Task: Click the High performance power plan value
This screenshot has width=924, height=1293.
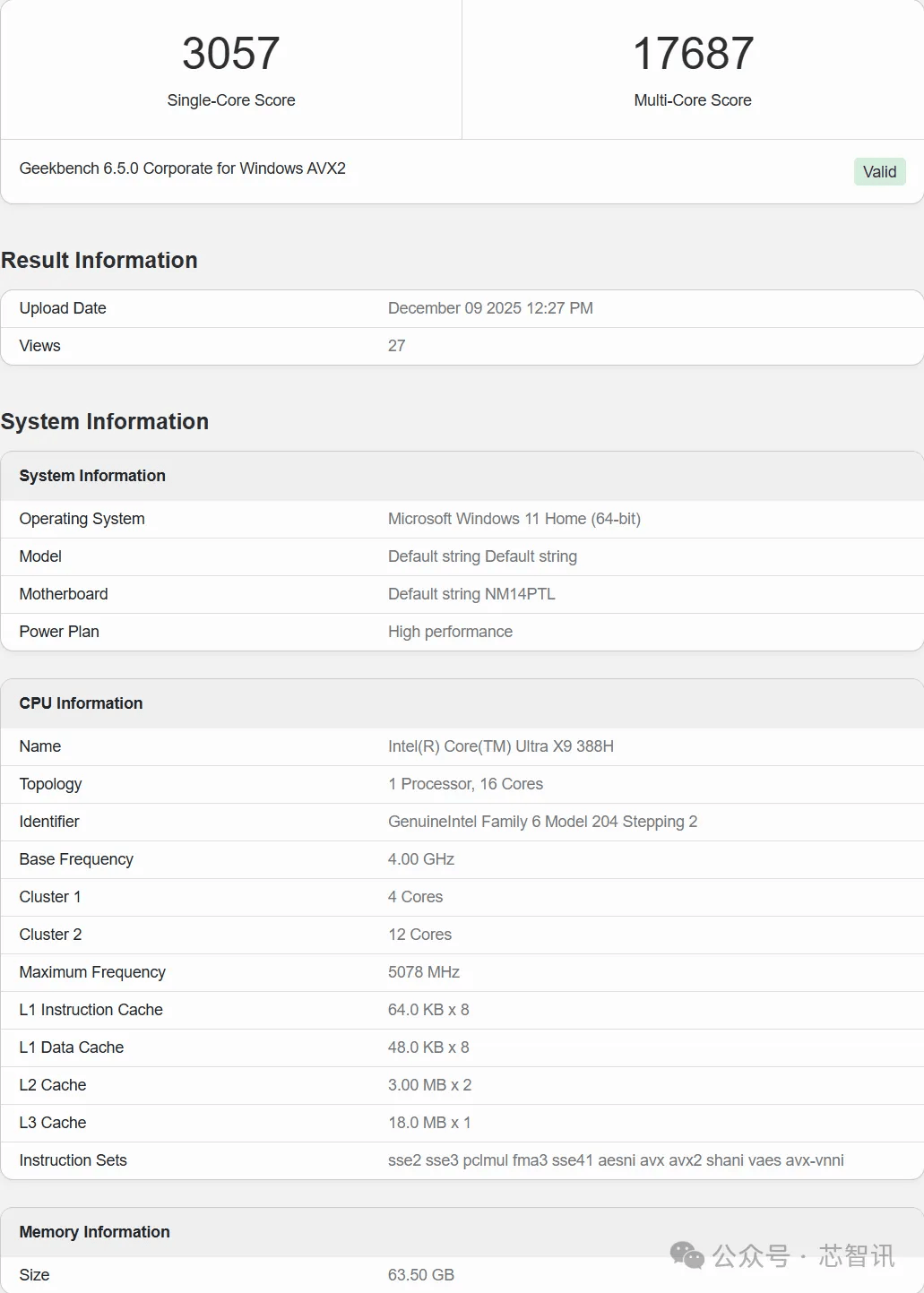Action: [x=450, y=632]
